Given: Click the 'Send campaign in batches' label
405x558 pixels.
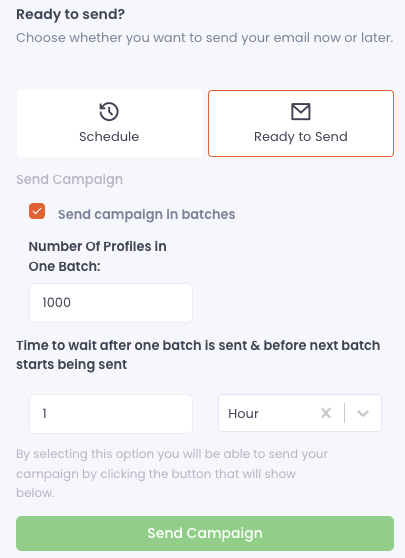Looking at the screenshot, I should [x=146, y=214].
